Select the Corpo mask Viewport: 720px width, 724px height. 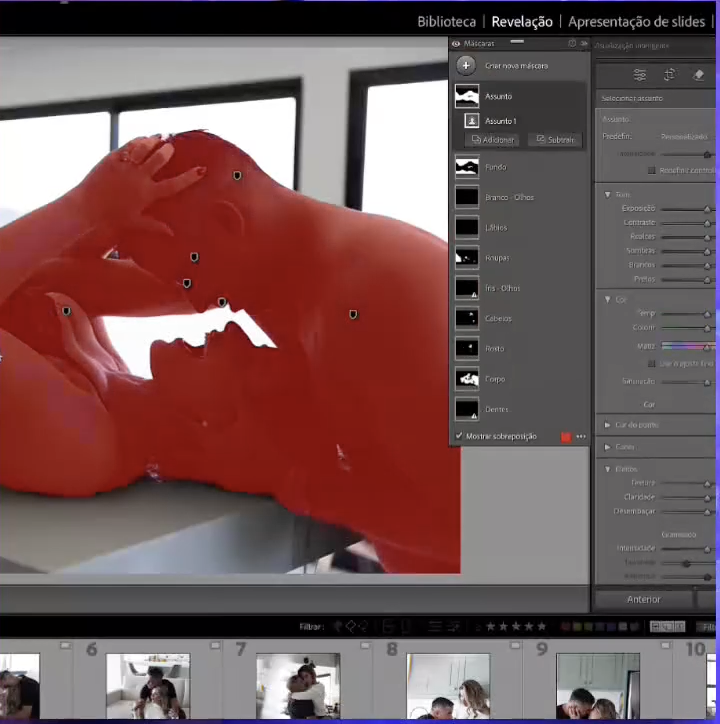[519, 379]
